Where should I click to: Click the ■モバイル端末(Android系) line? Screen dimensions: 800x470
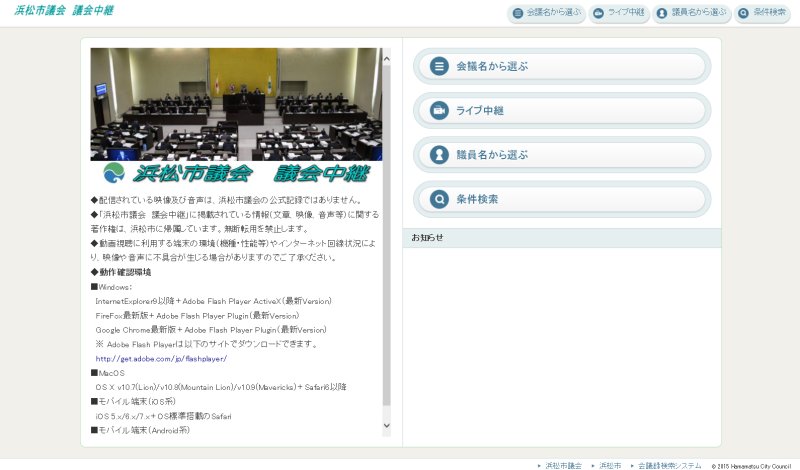tap(140, 430)
